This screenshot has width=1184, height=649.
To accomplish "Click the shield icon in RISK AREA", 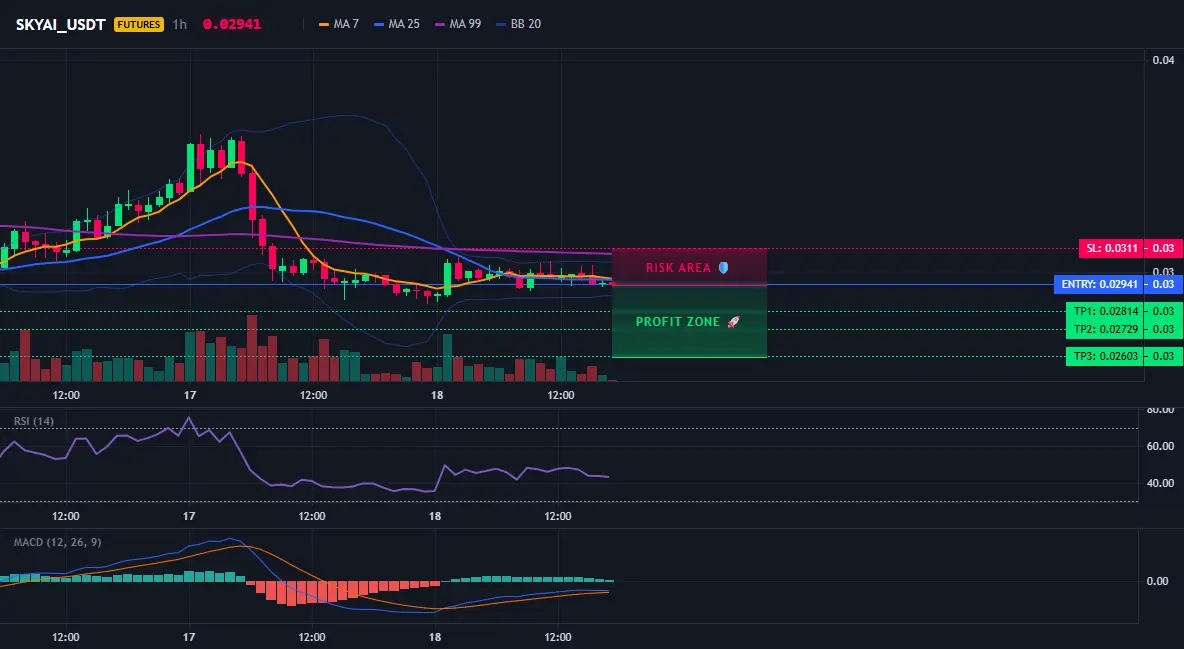I will pyautogui.click(x=723, y=267).
